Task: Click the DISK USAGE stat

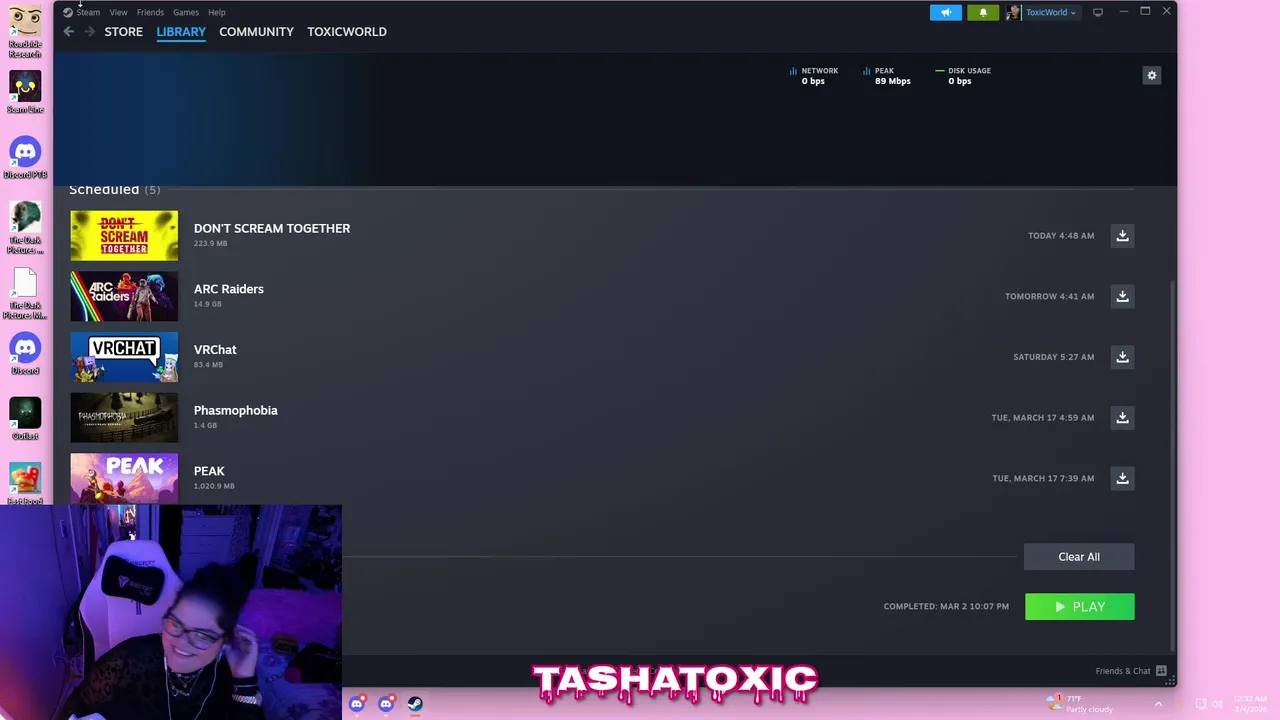Action: point(962,76)
